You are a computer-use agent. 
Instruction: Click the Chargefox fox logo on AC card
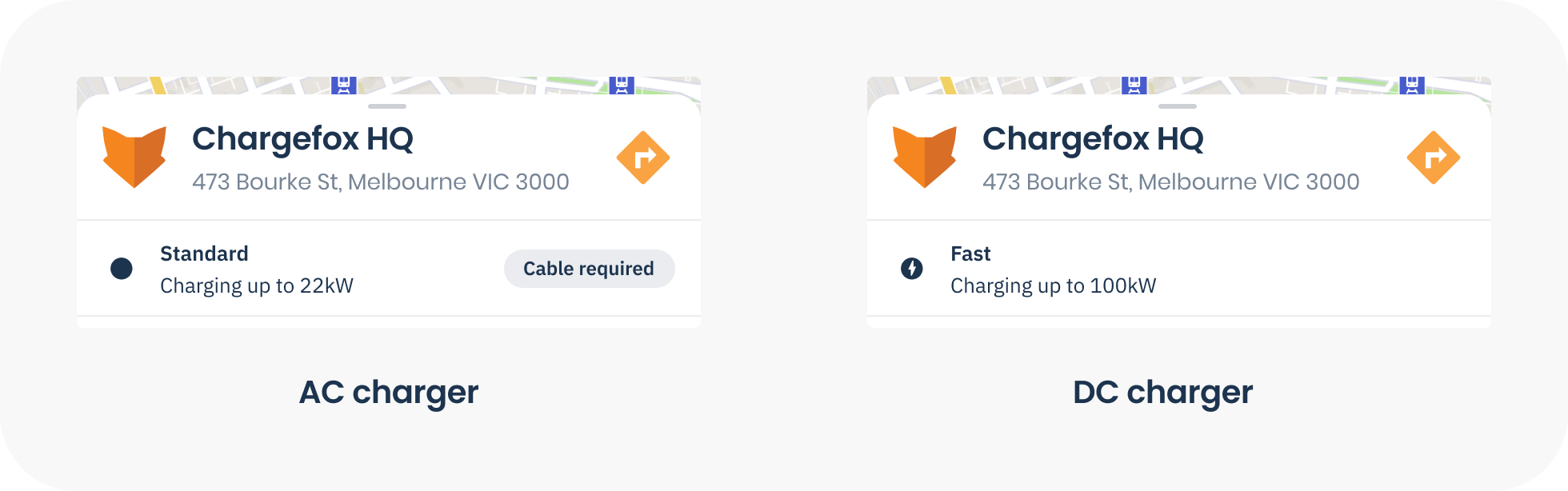pyautogui.click(x=134, y=157)
